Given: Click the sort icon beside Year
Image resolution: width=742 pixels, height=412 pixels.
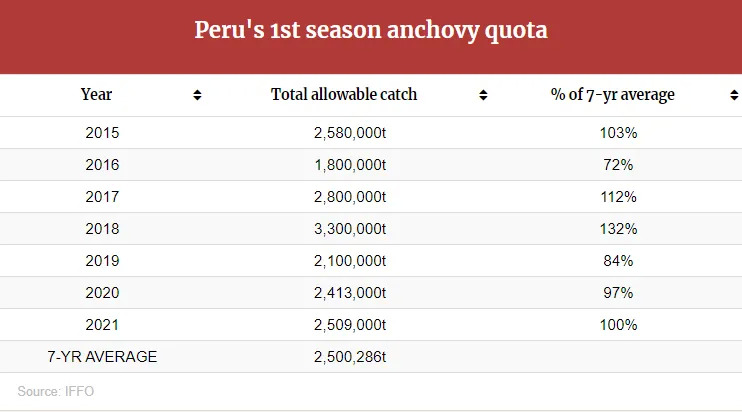Looking at the screenshot, I should [x=197, y=95].
